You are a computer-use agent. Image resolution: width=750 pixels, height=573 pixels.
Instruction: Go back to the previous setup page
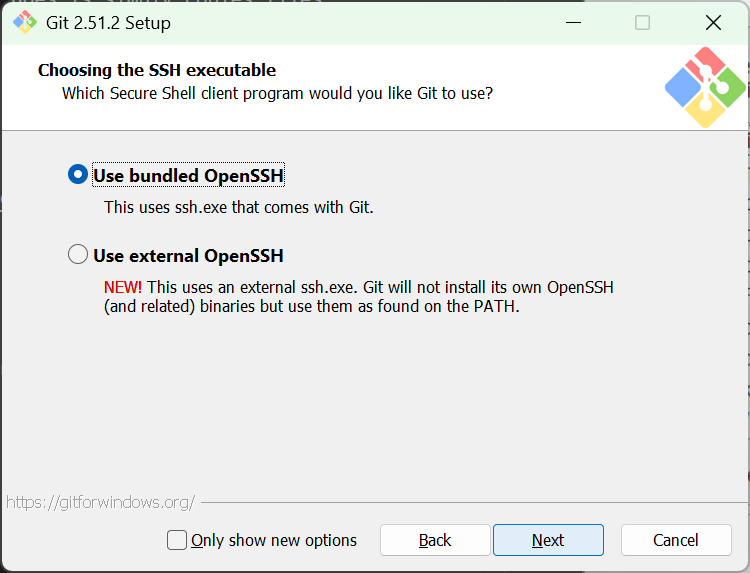click(x=435, y=540)
